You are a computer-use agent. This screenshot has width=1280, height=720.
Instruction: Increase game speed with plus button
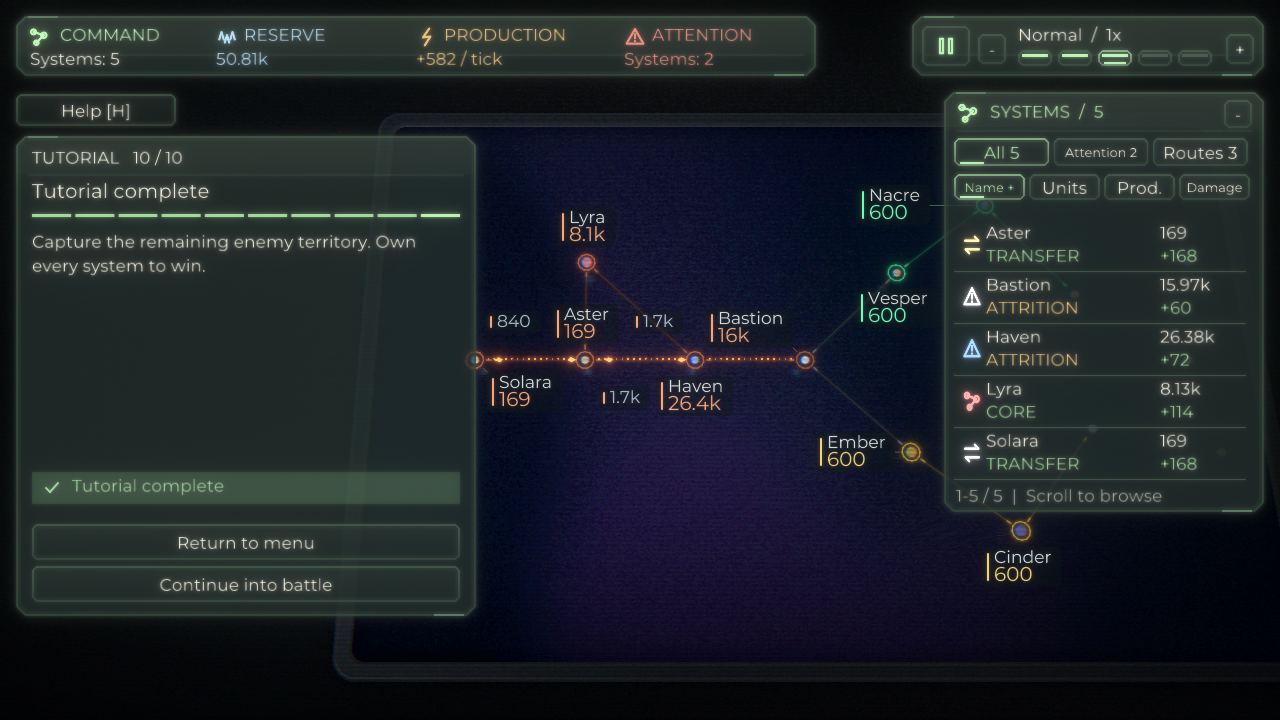(x=1240, y=48)
